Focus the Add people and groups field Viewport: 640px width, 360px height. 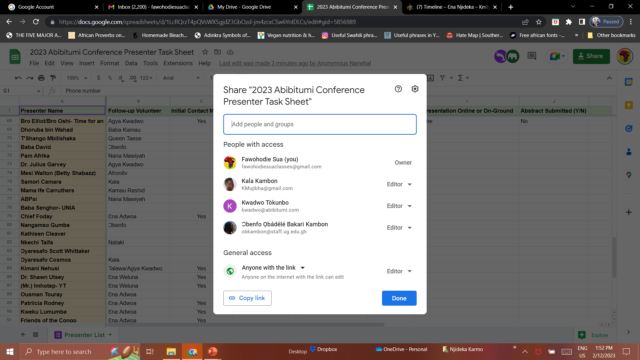(320, 124)
